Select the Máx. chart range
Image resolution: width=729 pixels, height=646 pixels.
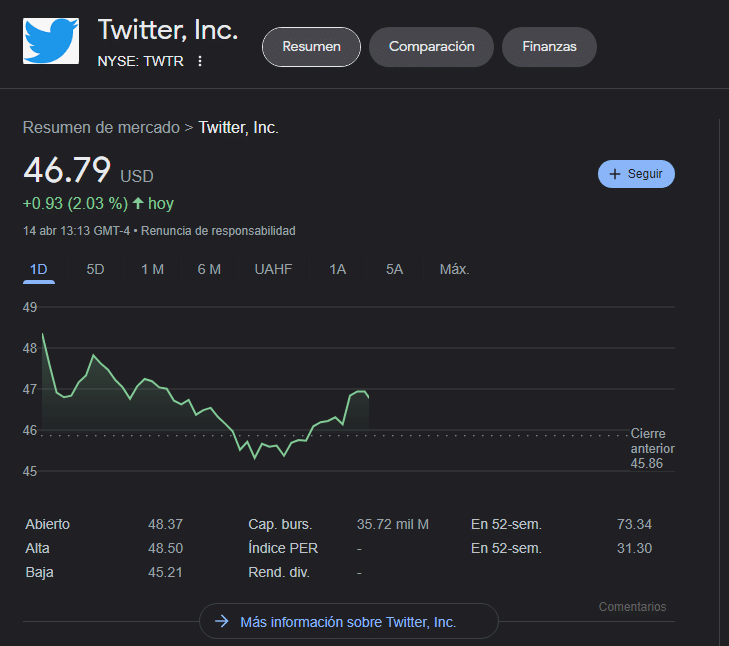click(454, 269)
